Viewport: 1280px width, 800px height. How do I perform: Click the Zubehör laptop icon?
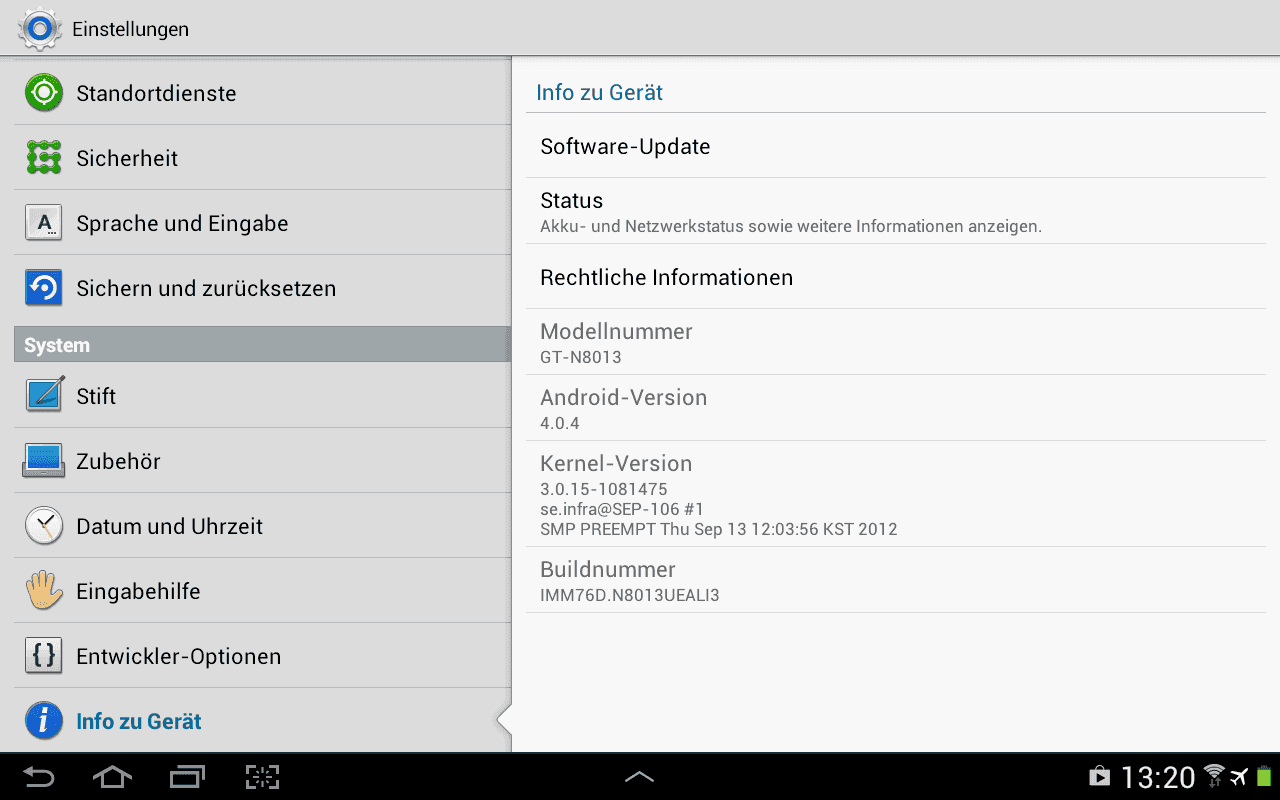point(44,461)
